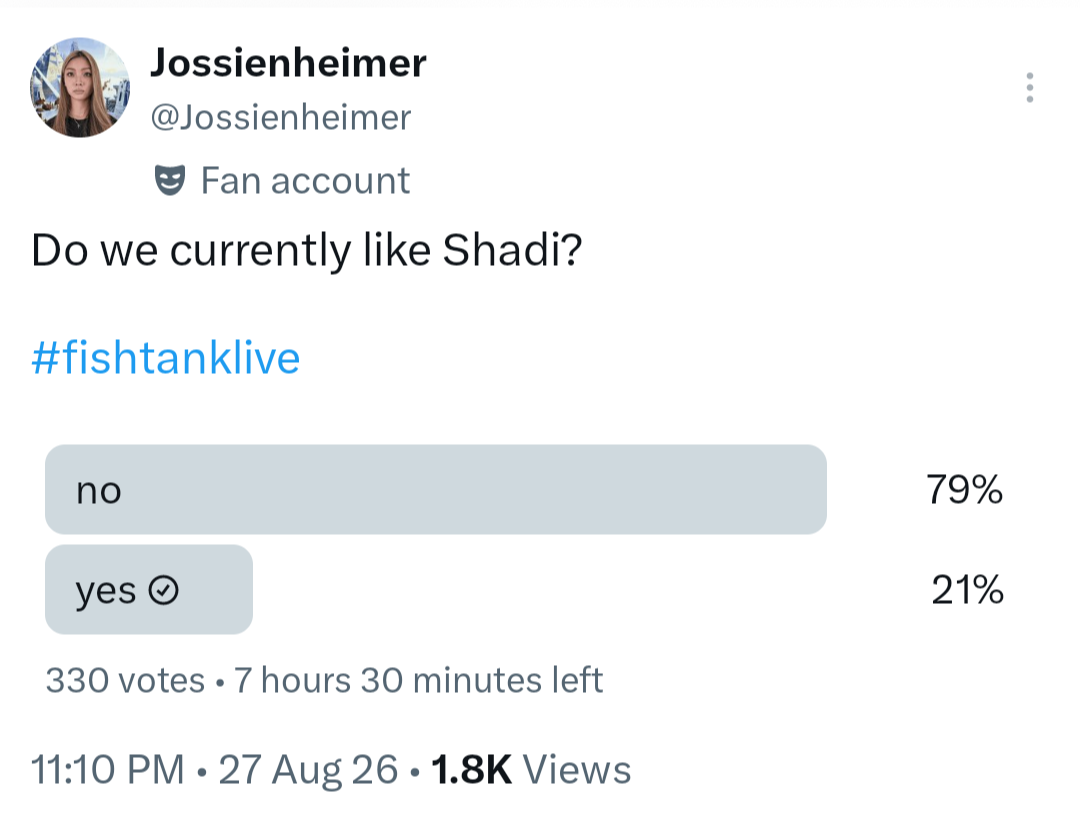Open the #fishtanklive hashtag
1080x821 pixels.
[166, 357]
